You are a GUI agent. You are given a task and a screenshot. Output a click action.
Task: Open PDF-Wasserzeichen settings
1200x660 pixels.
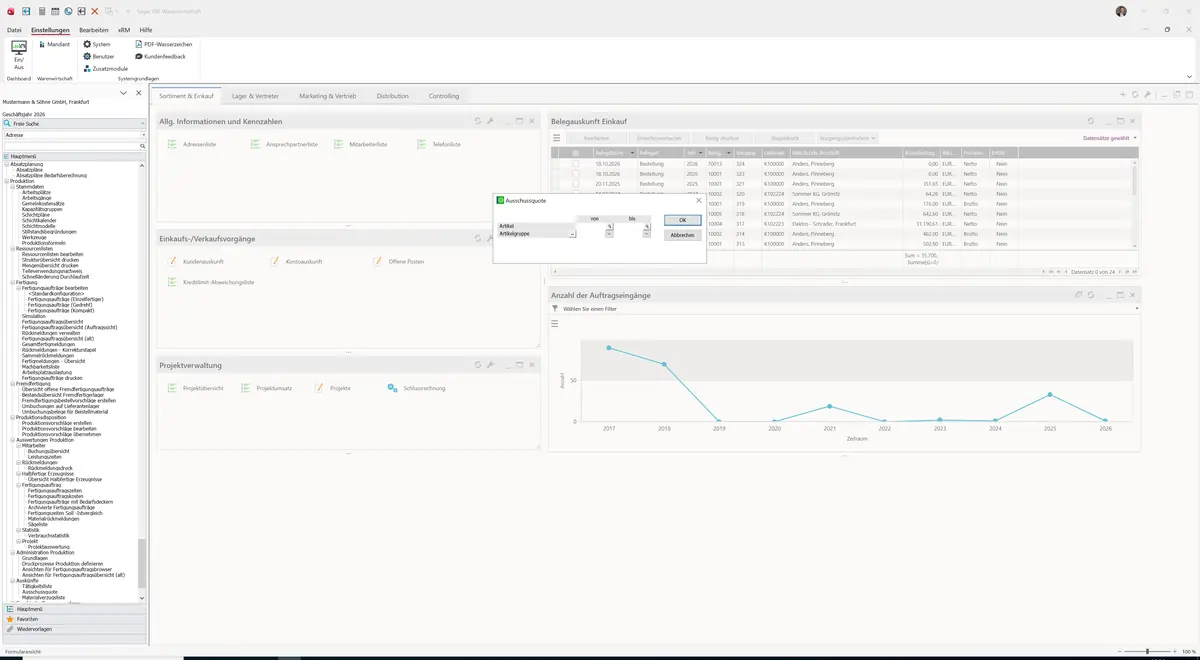tap(163, 44)
